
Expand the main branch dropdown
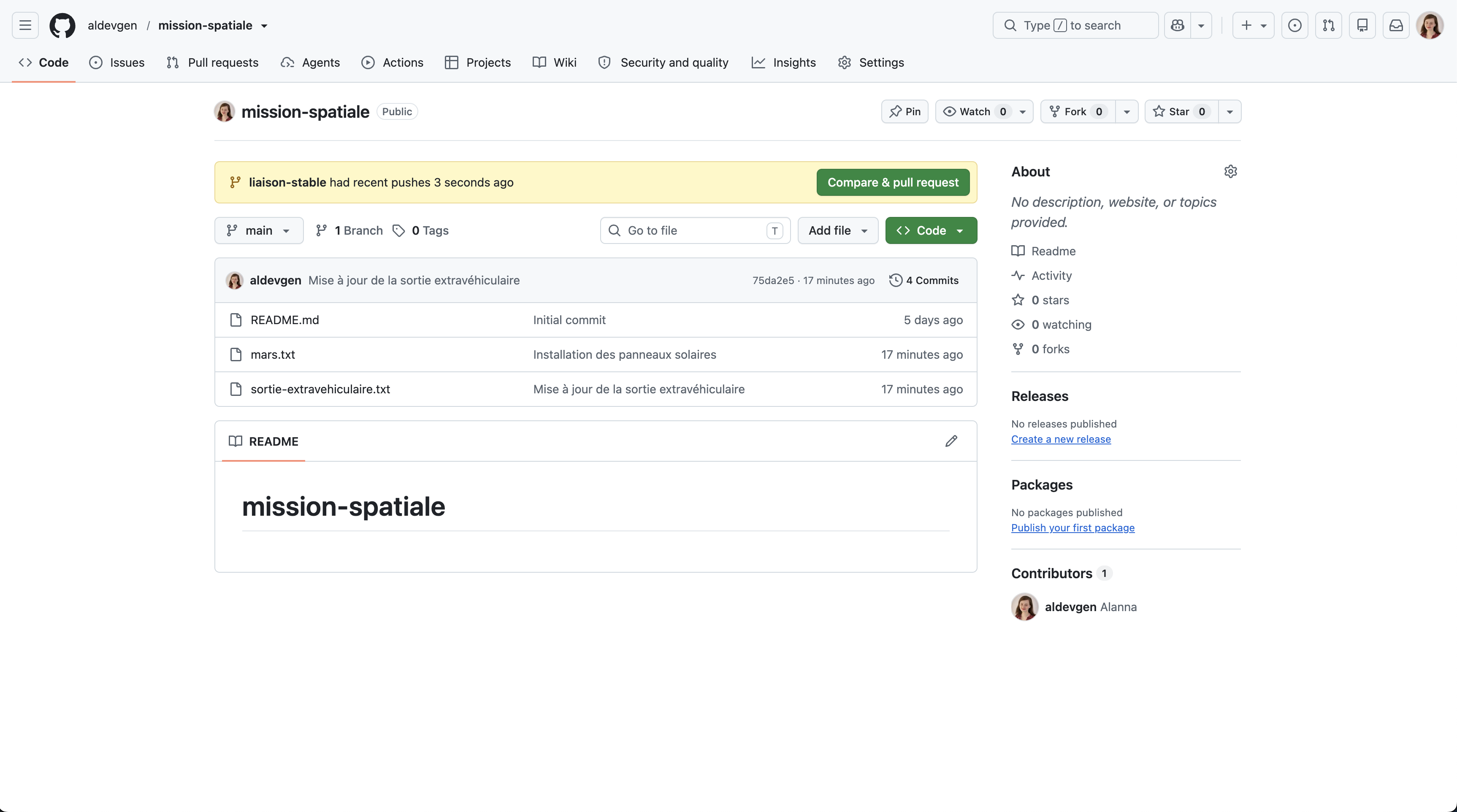click(258, 231)
